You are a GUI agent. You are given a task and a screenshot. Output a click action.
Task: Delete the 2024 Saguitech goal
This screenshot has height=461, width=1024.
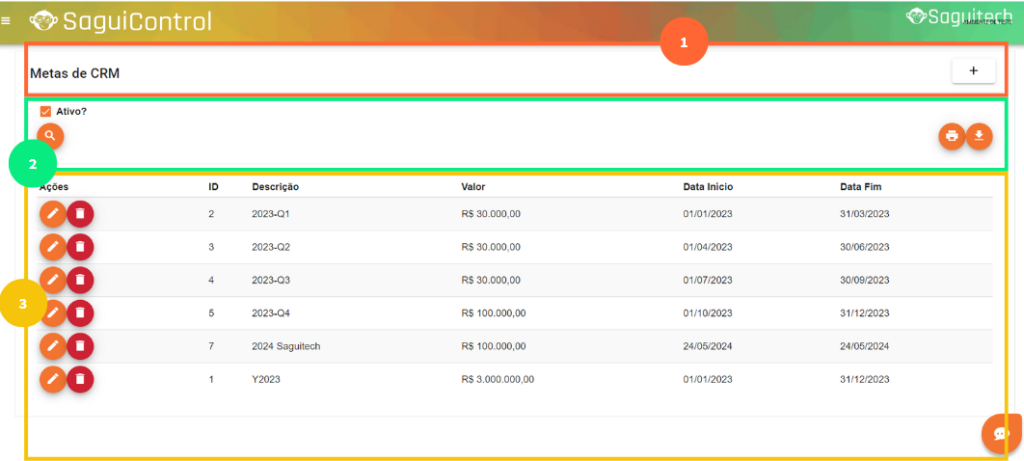80,346
